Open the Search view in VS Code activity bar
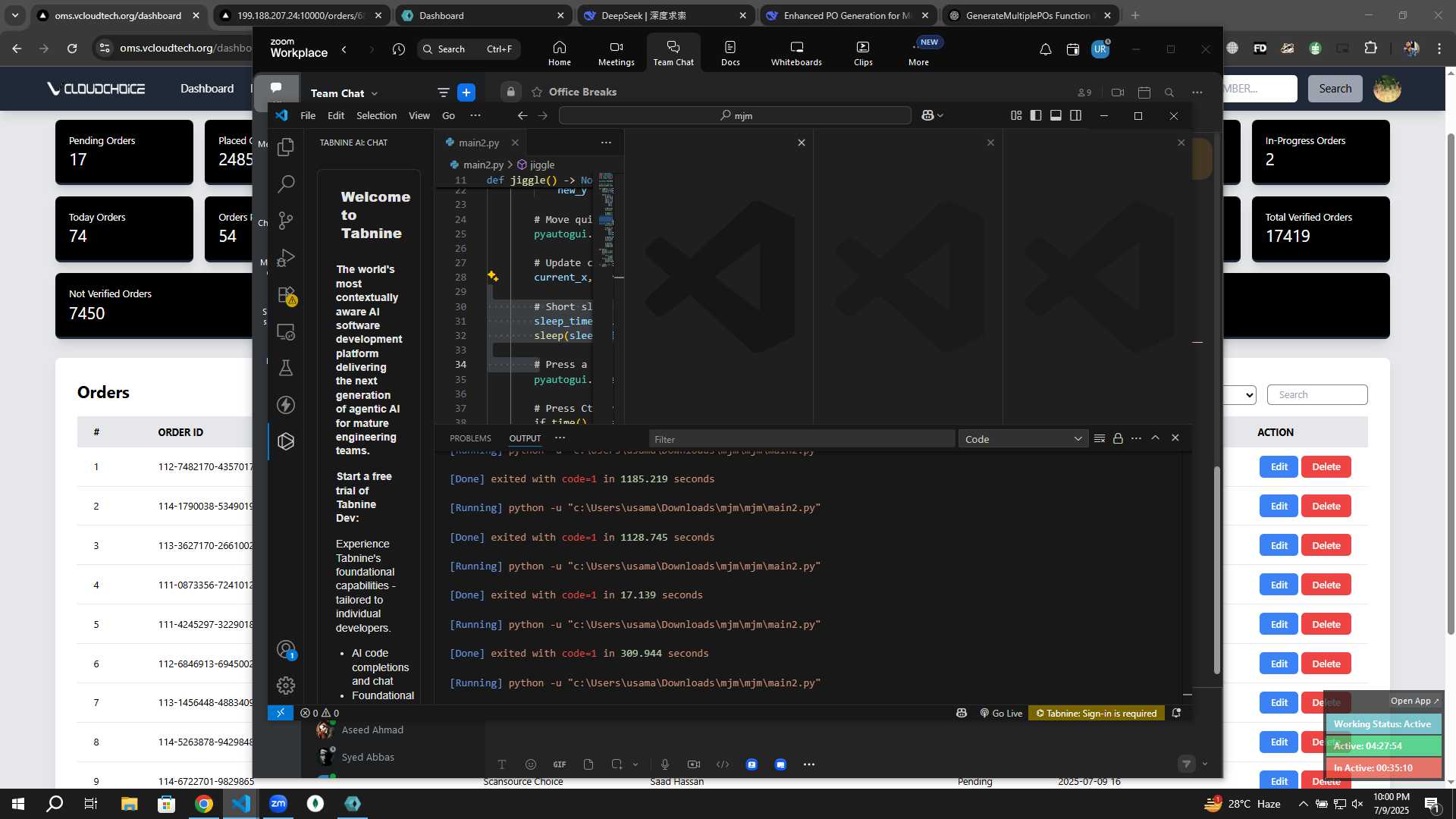The height and width of the screenshot is (819, 1456). pos(286,184)
